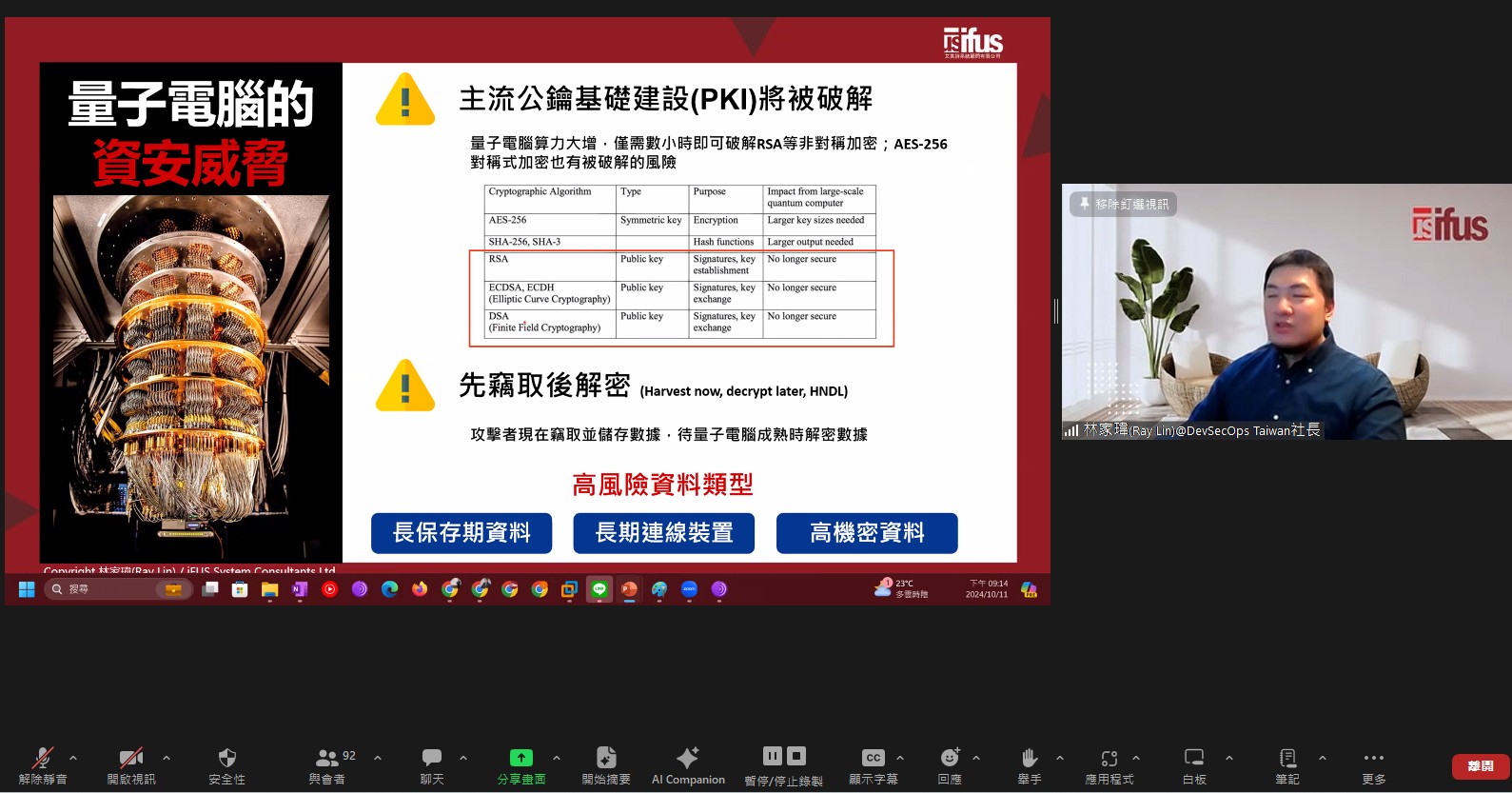This screenshot has width=1512, height=793.
Task: Expand the arrow next to Participants
Action: click(x=378, y=759)
